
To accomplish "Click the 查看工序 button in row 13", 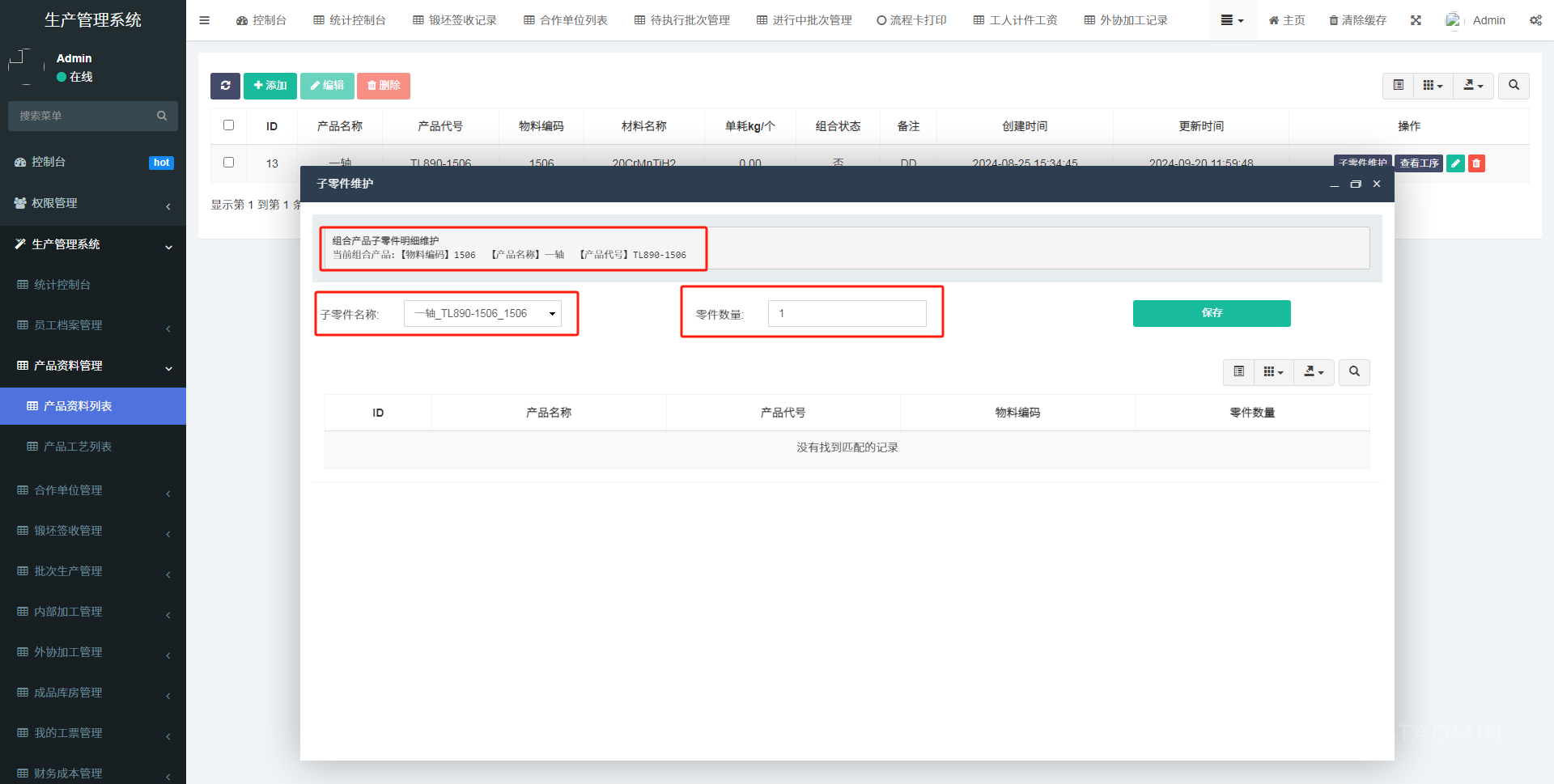I will 1419,163.
